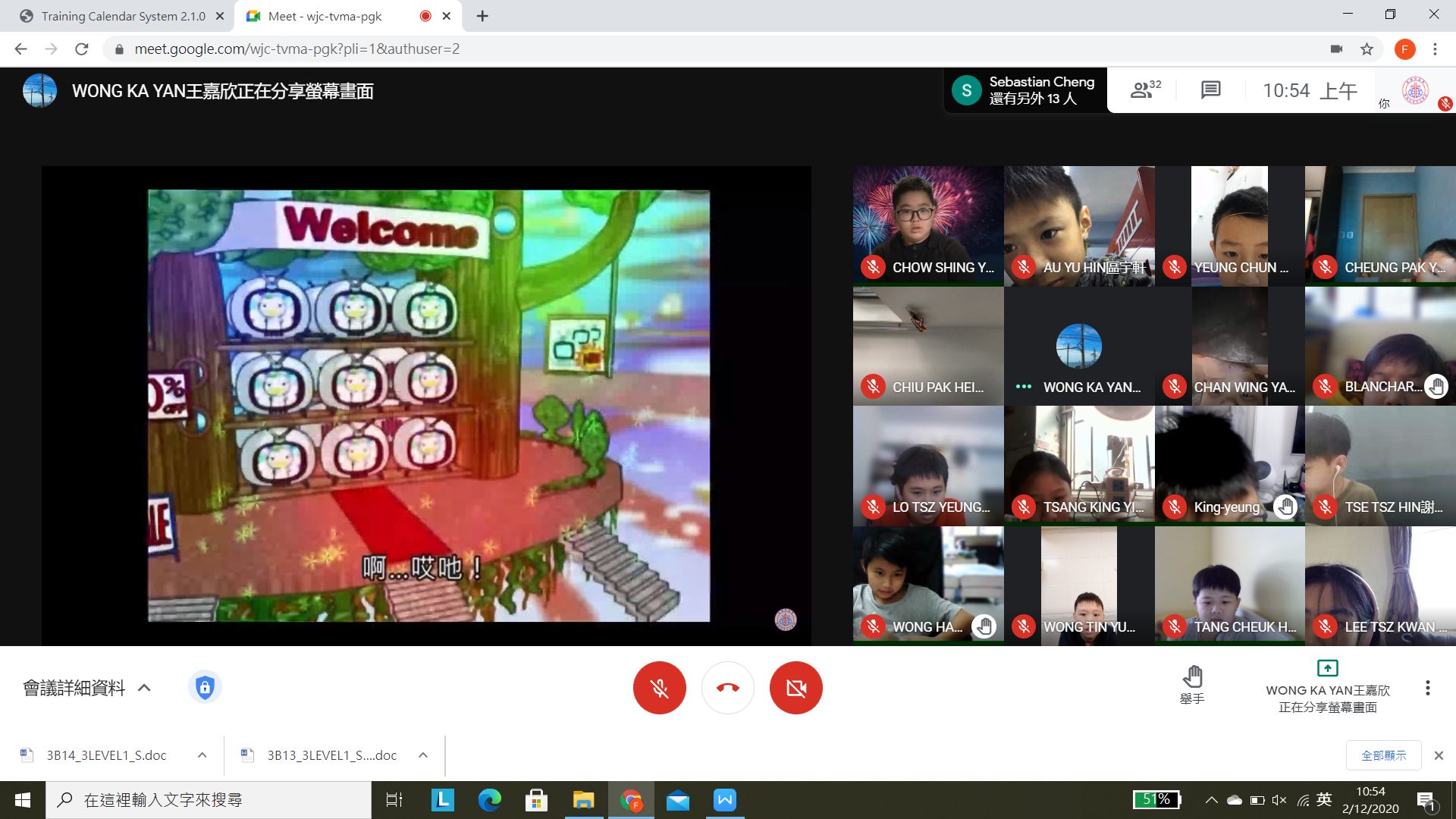Open the Windows Start menu
This screenshot has width=1456, height=819.
[23, 800]
